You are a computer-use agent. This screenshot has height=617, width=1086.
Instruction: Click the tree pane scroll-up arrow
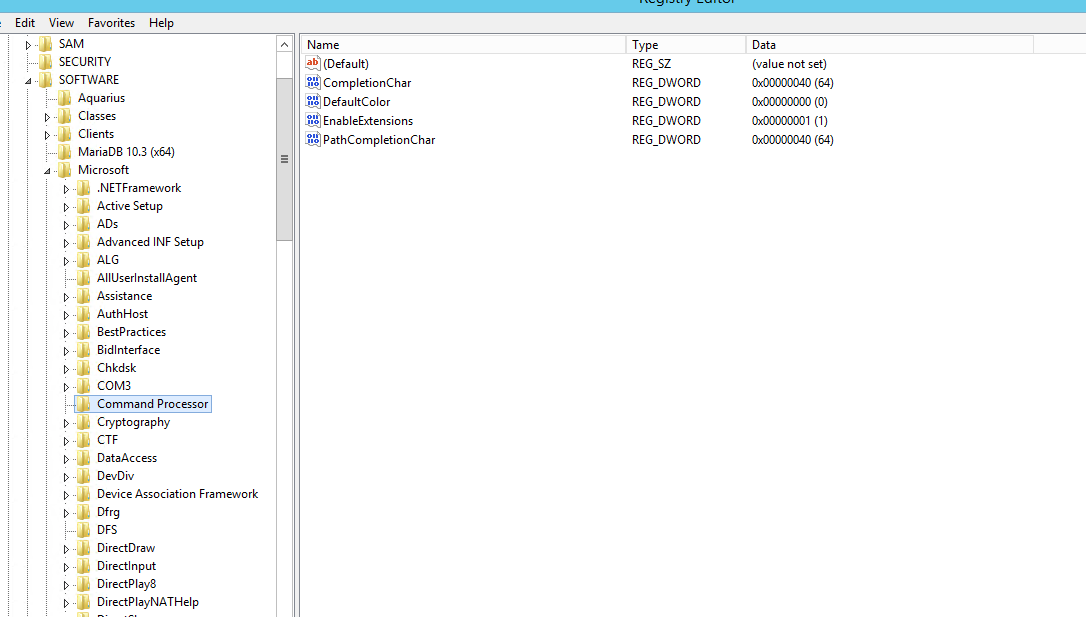(285, 45)
